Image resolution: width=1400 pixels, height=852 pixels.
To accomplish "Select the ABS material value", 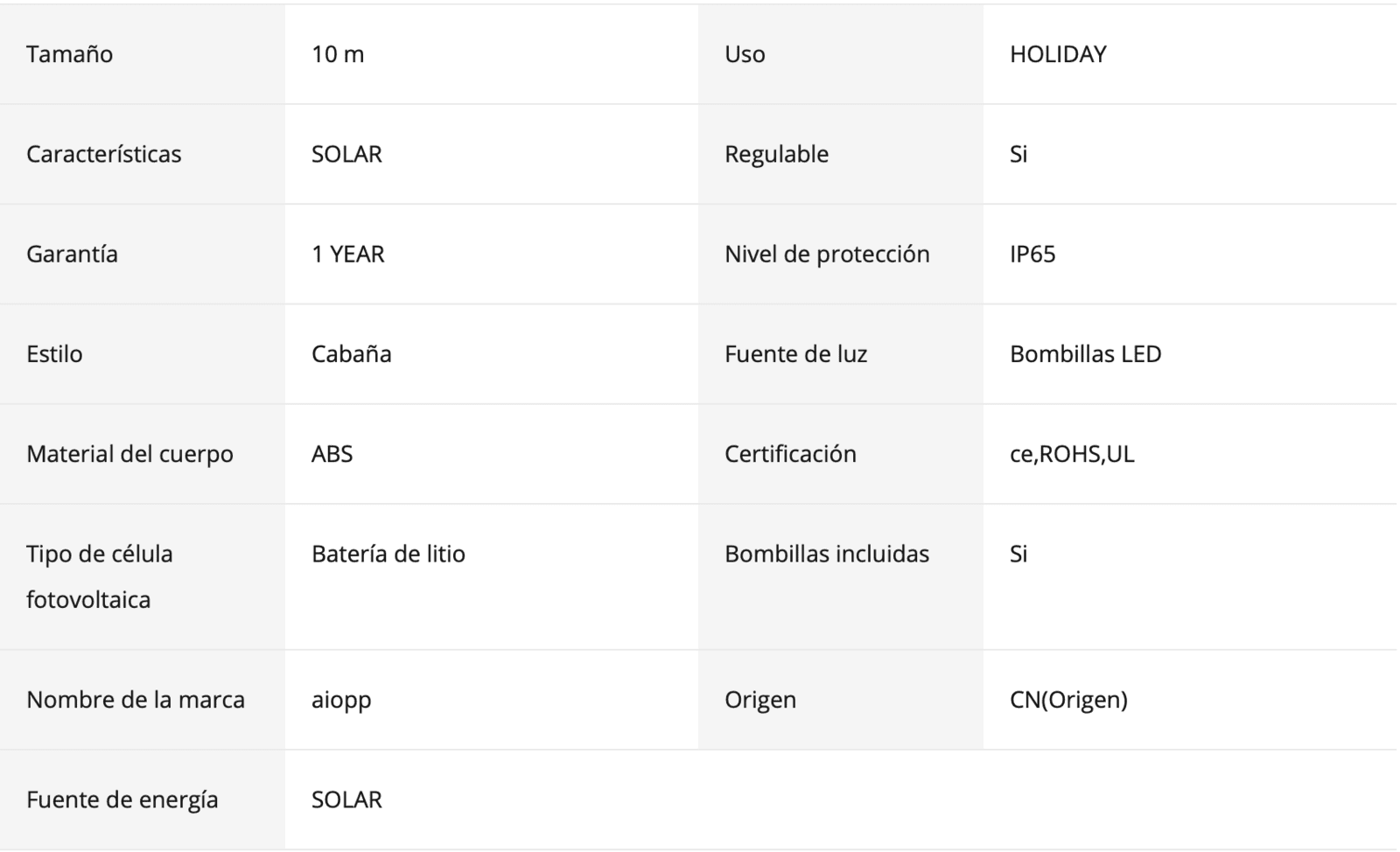I will pyautogui.click(x=332, y=454).
